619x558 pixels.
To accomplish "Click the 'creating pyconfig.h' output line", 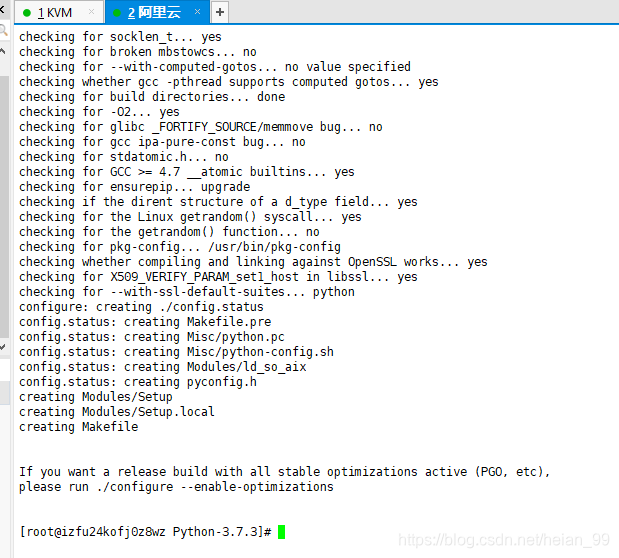I will (138, 382).
